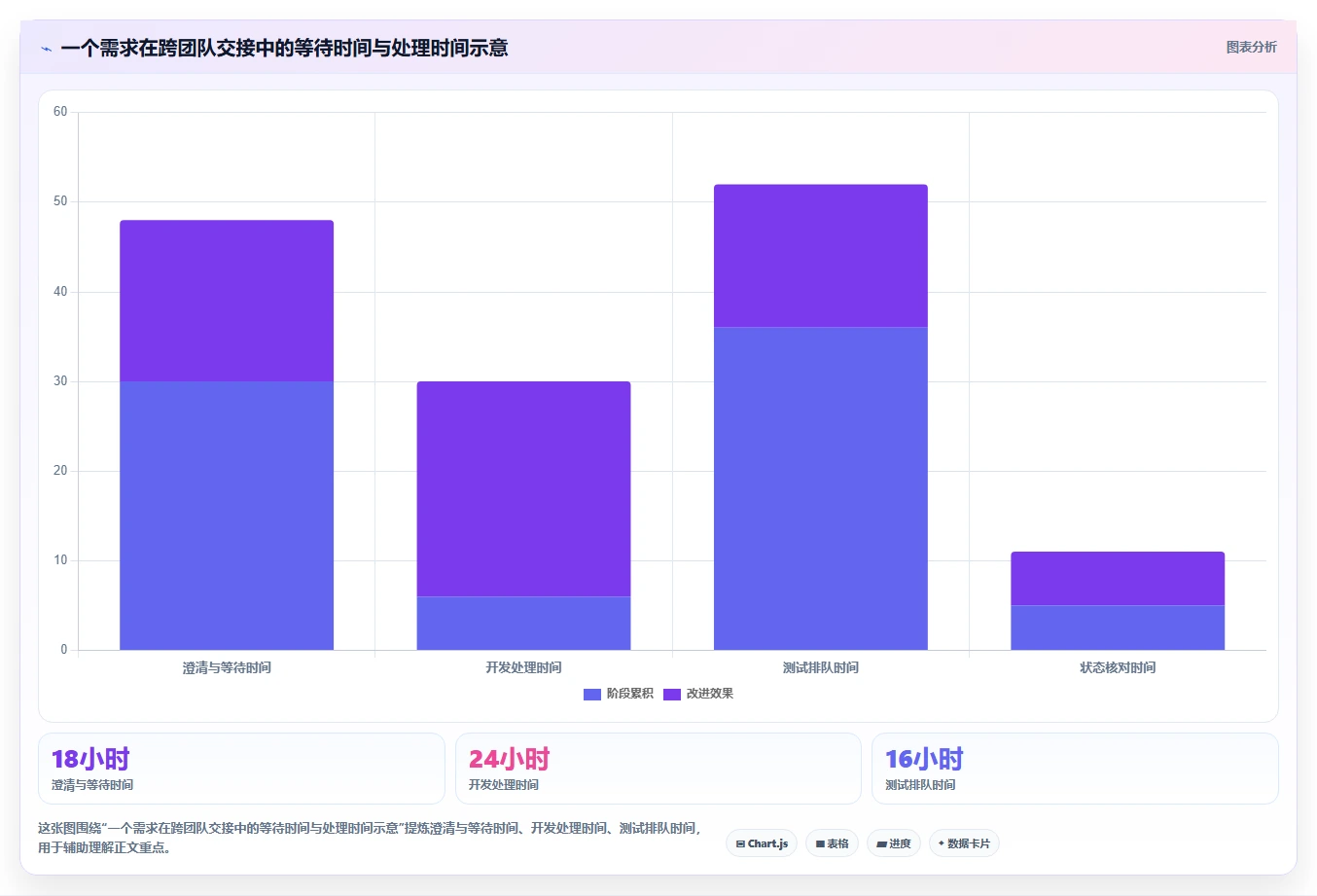Click the purple segment of 测试排队时间 bar
The width and height of the screenshot is (1317, 896).
coord(821,256)
